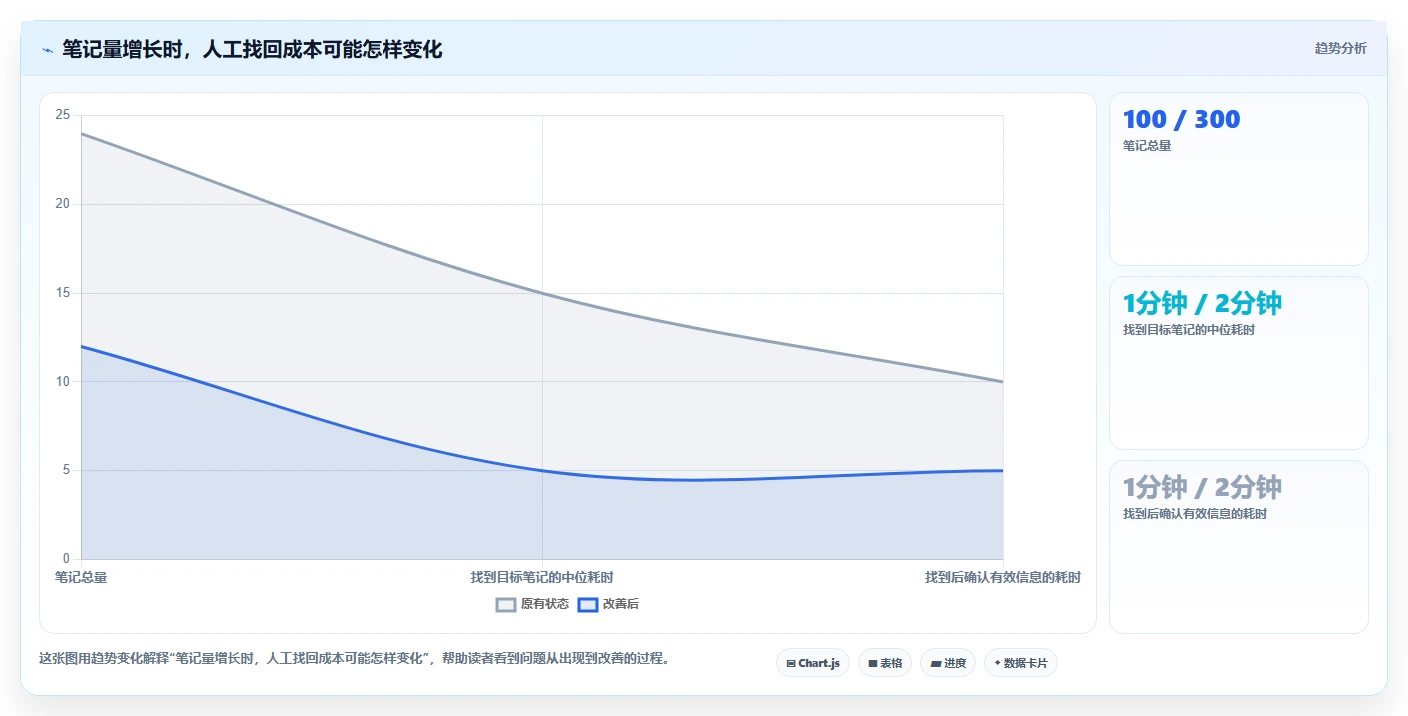
Task: Click the 数据卡片 tag chip
Action: [1021, 663]
